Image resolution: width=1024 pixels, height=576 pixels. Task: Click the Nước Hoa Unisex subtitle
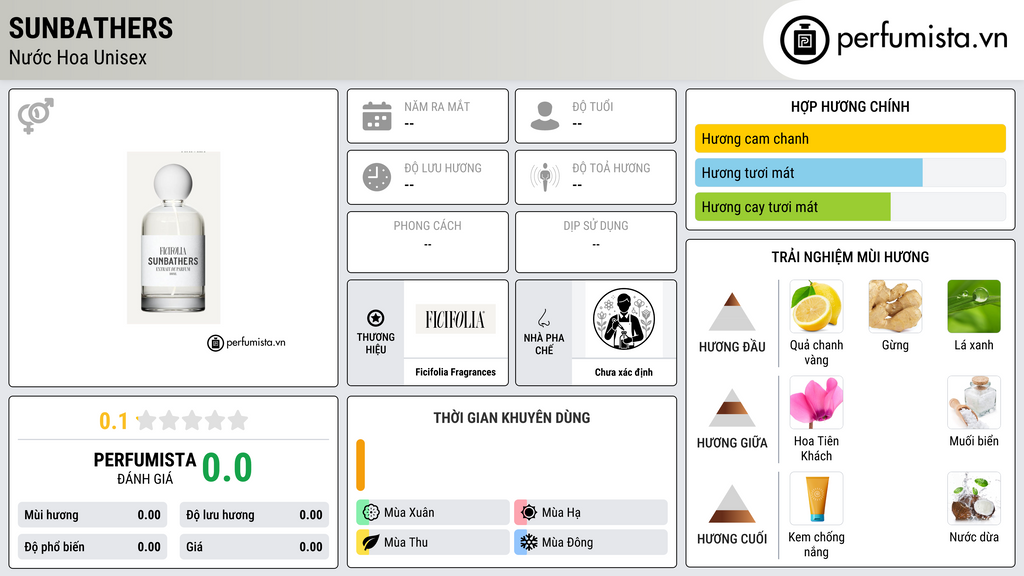(x=78, y=57)
